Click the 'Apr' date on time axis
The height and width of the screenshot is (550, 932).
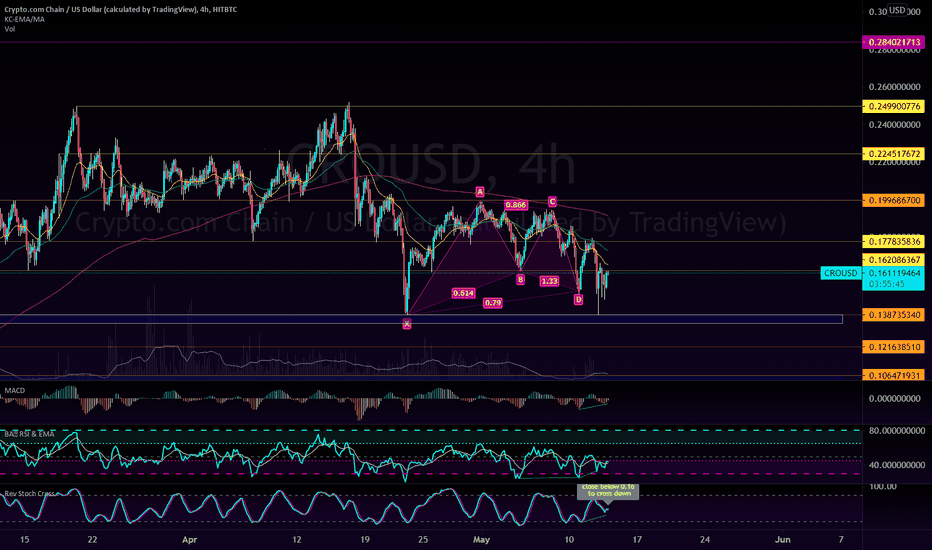click(x=189, y=540)
